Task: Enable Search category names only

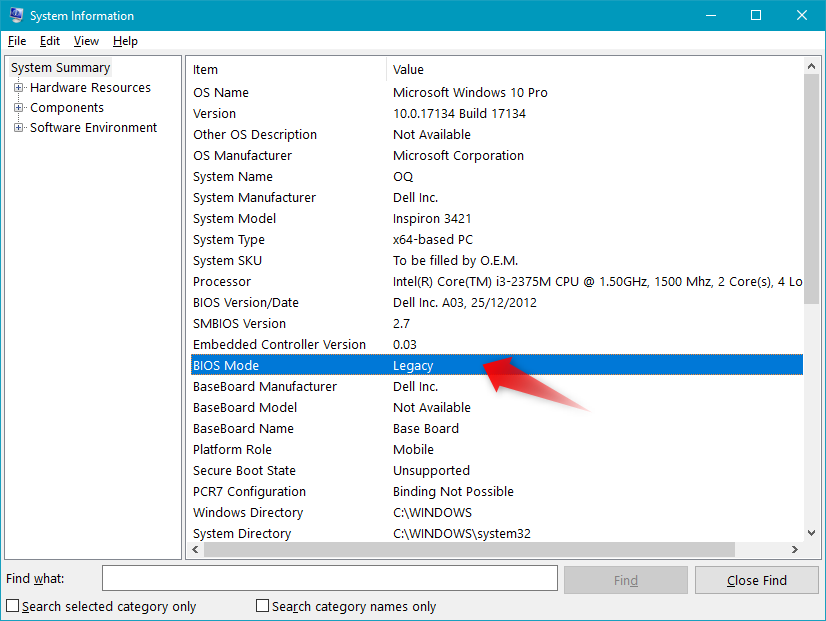Action: (262, 606)
